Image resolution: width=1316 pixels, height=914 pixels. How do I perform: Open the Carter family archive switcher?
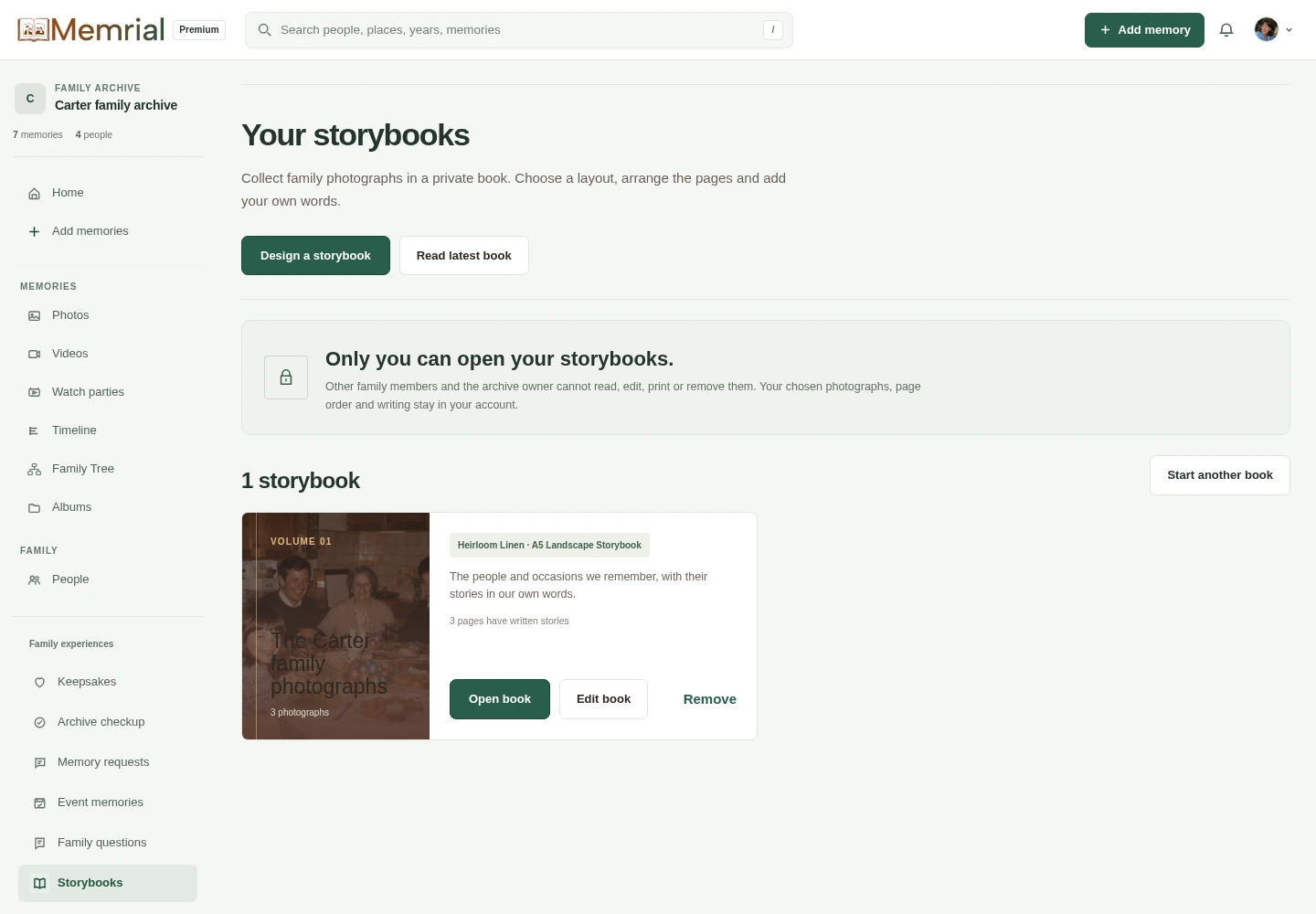[108, 98]
